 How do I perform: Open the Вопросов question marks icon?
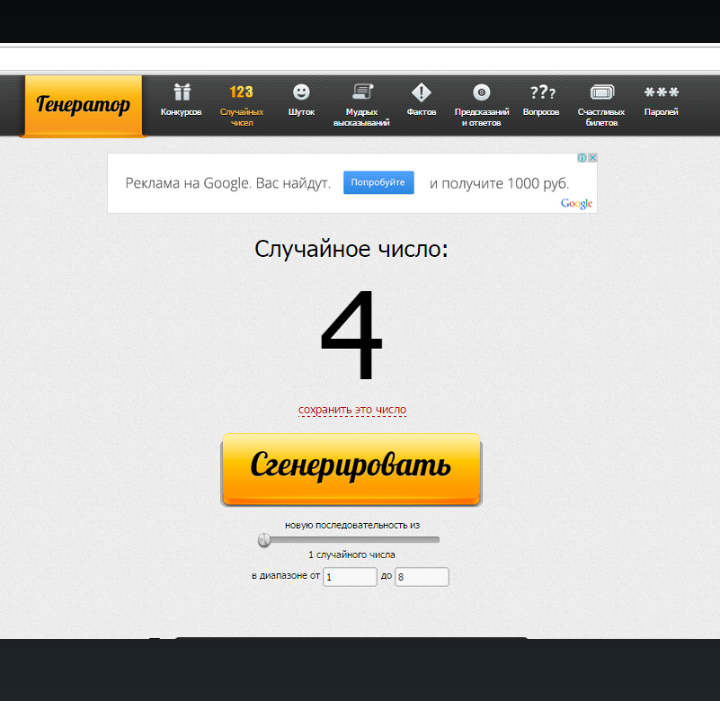click(x=542, y=92)
